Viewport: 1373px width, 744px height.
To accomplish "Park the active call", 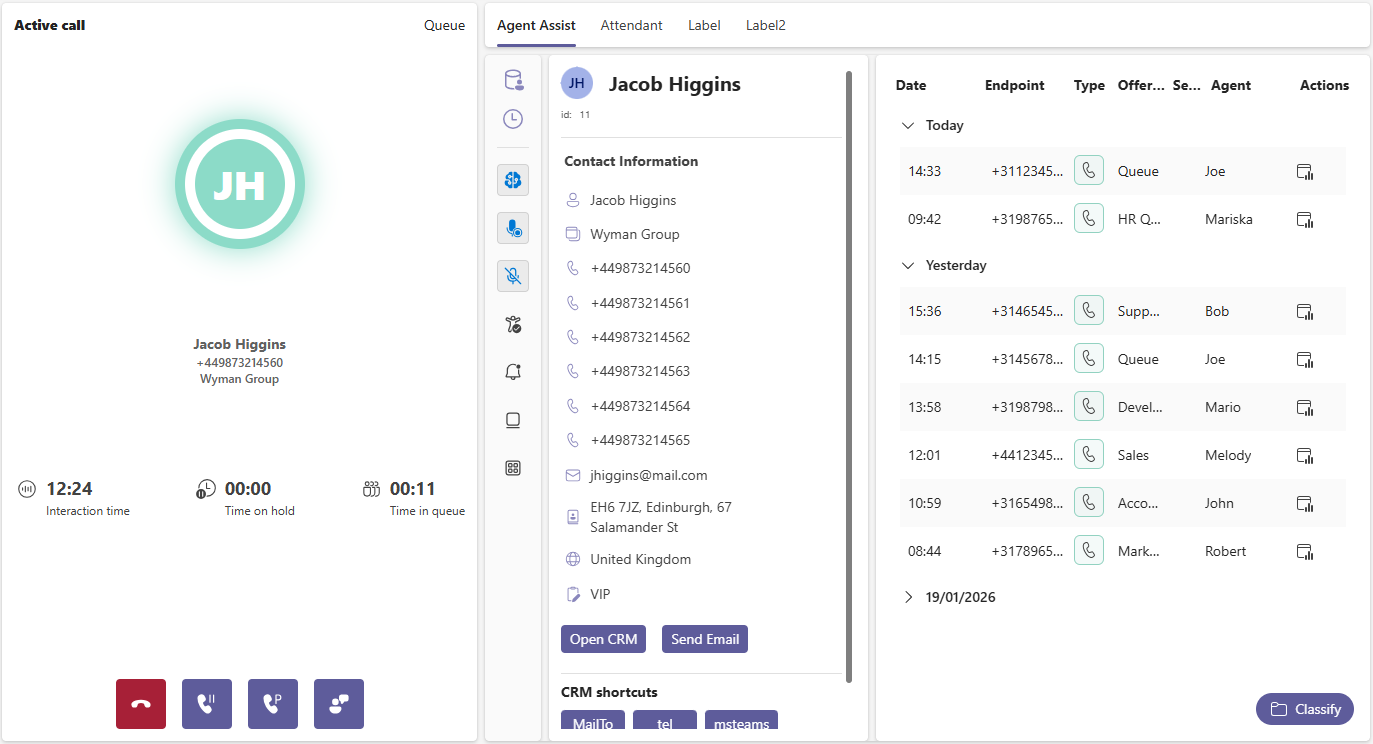I will [x=273, y=704].
